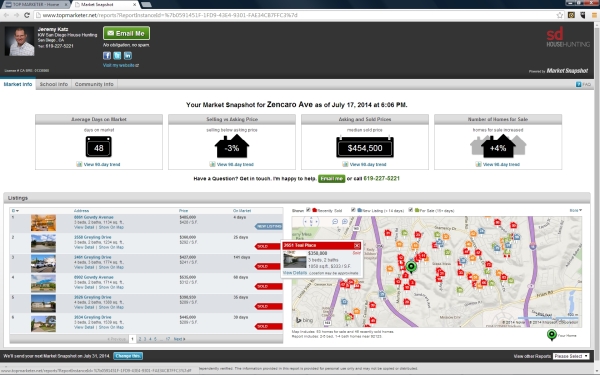Click the map zoom out magnifier
Screen dimensions: 600x375
coord(335,222)
